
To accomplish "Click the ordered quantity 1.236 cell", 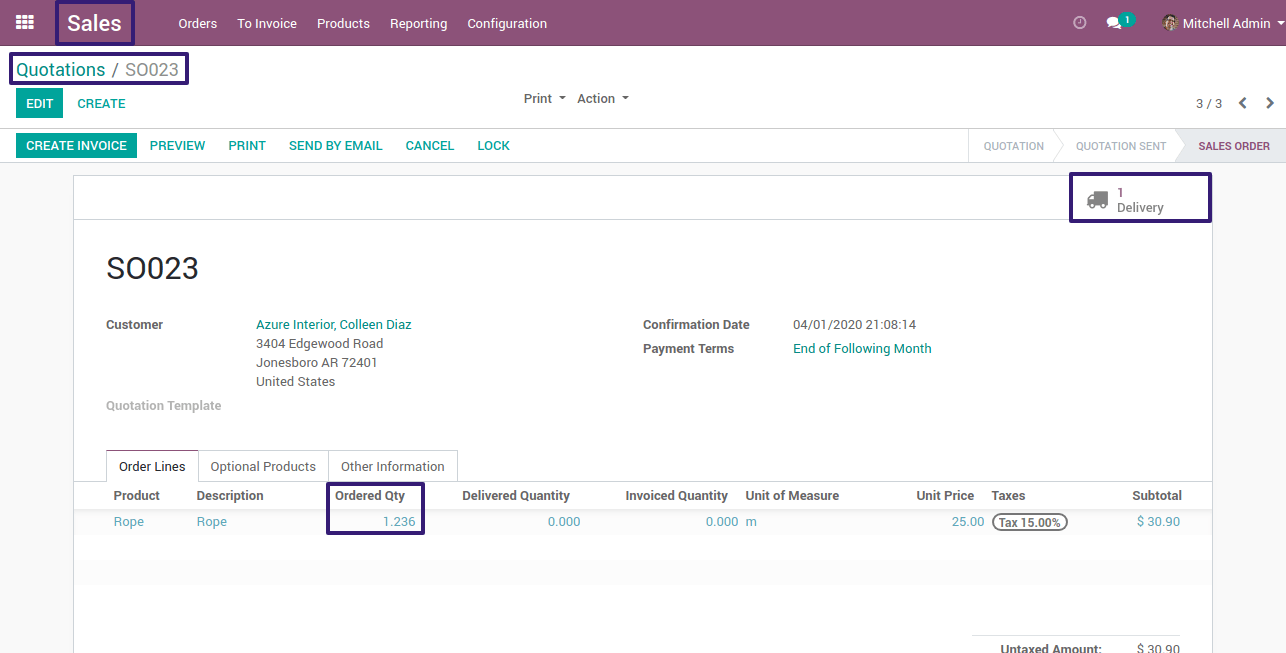I will tap(399, 522).
